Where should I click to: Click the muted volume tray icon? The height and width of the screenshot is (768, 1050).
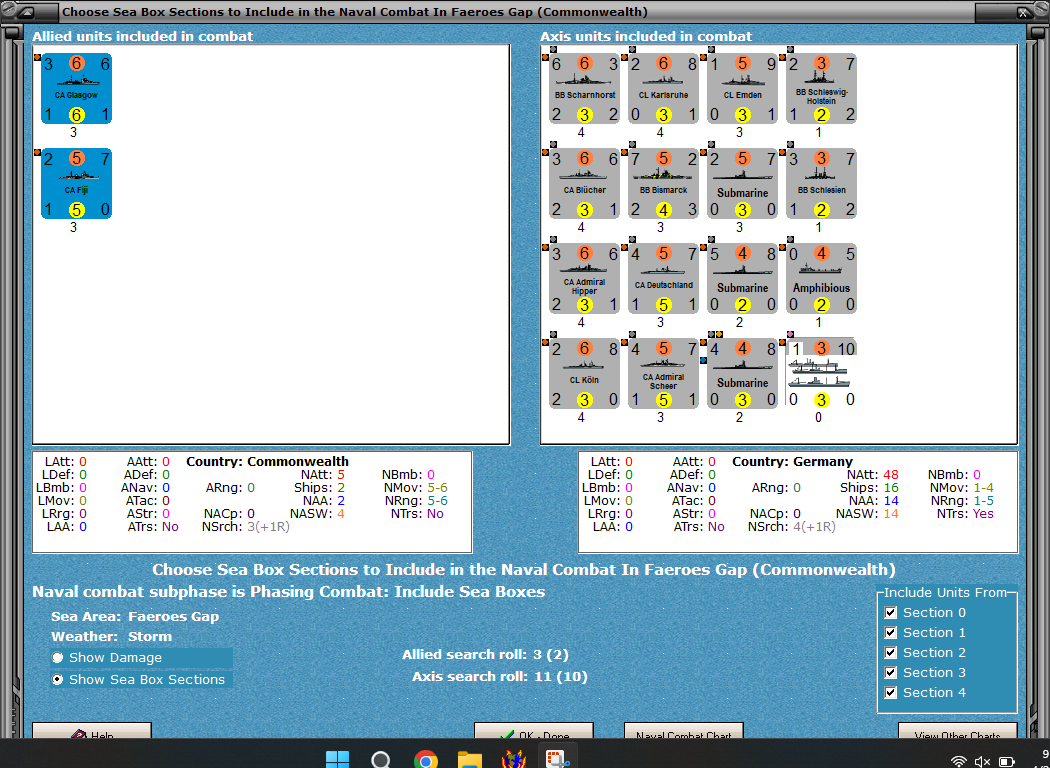coord(982,761)
